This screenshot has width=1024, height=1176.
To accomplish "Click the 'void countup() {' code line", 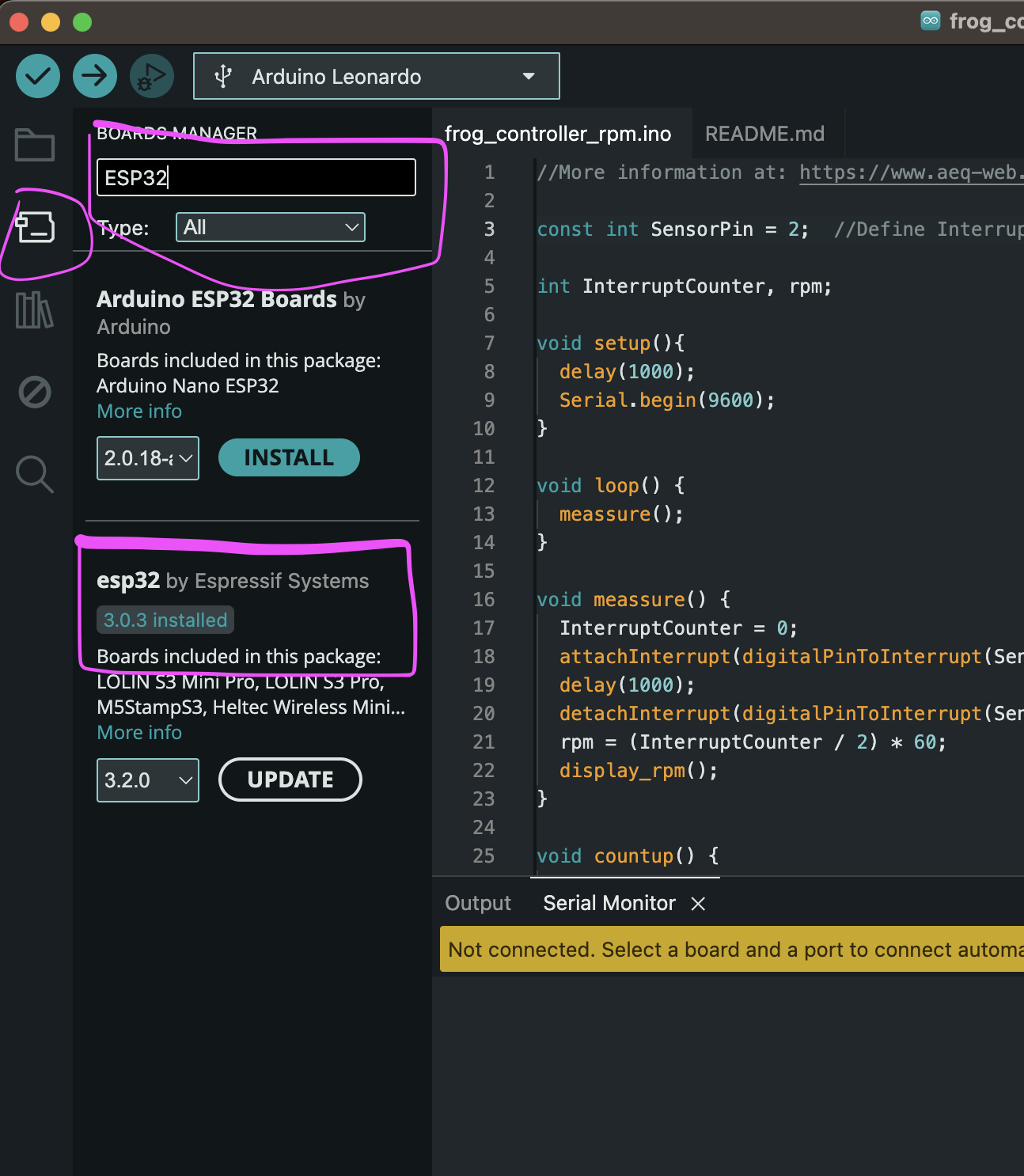I will pos(628,856).
